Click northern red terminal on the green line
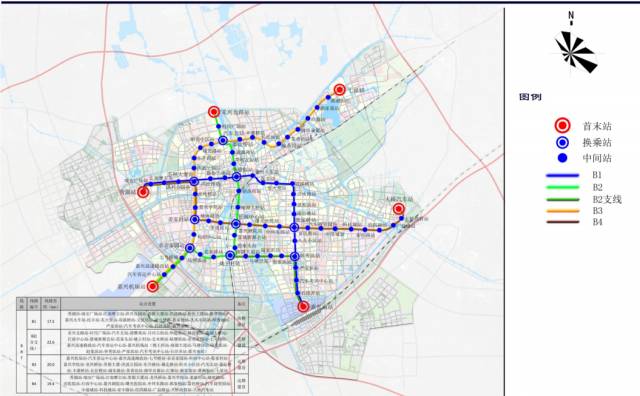Screen dimensions: 640x396 213,112
